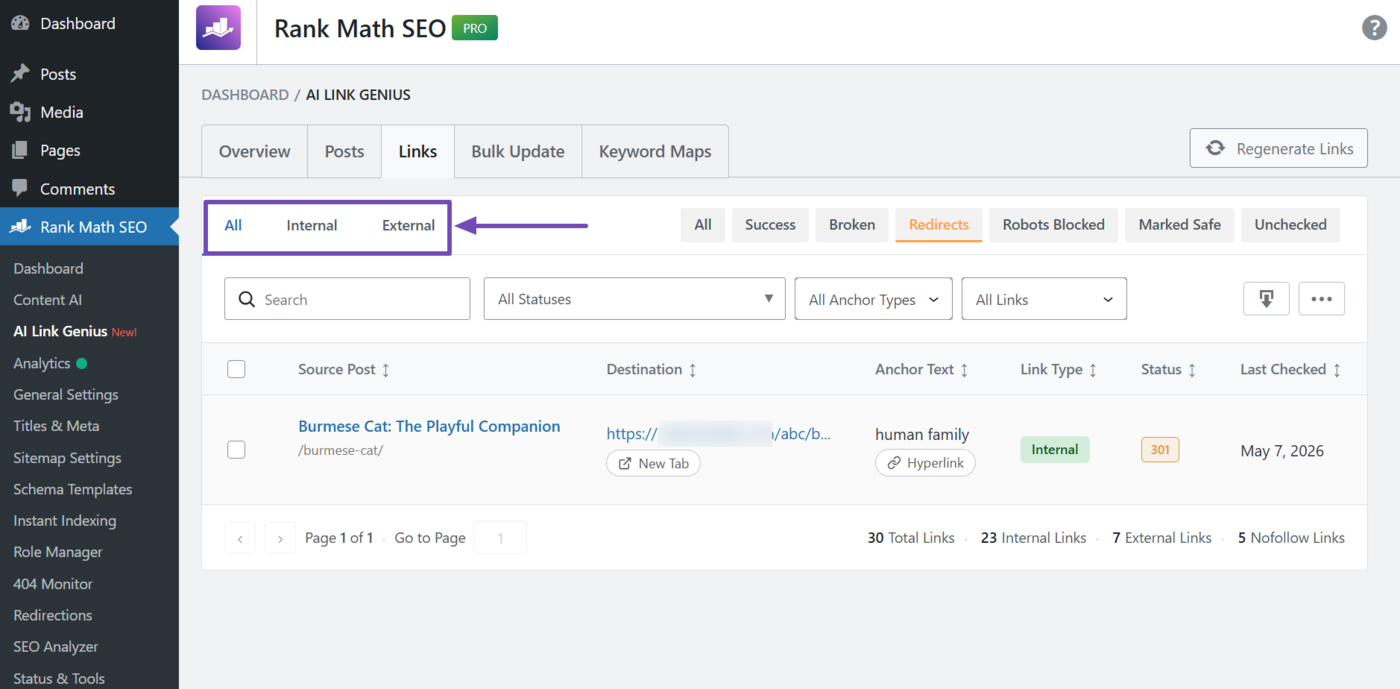Open the All Statuses dropdown

click(635, 299)
